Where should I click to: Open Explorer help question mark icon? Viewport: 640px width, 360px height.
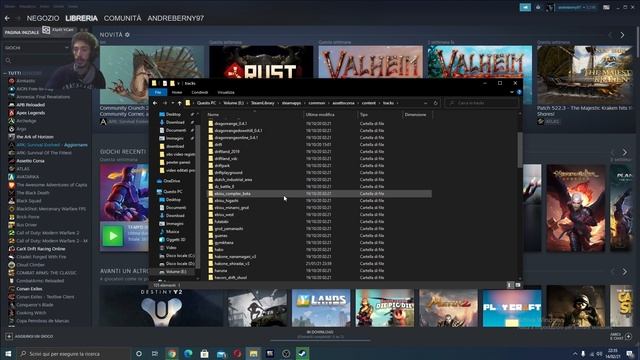(519, 92)
